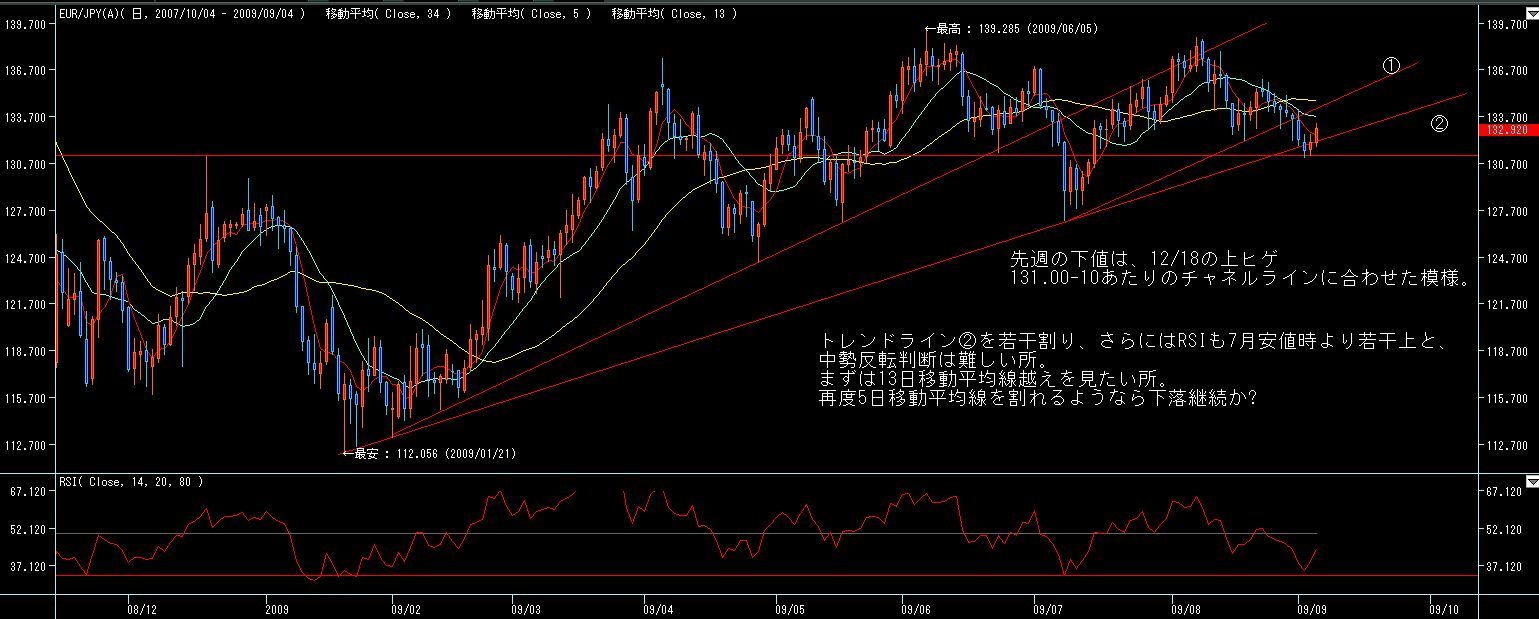
Task: Select the 移動平均( Close, 5 ) indicator label
Action: (531, 14)
